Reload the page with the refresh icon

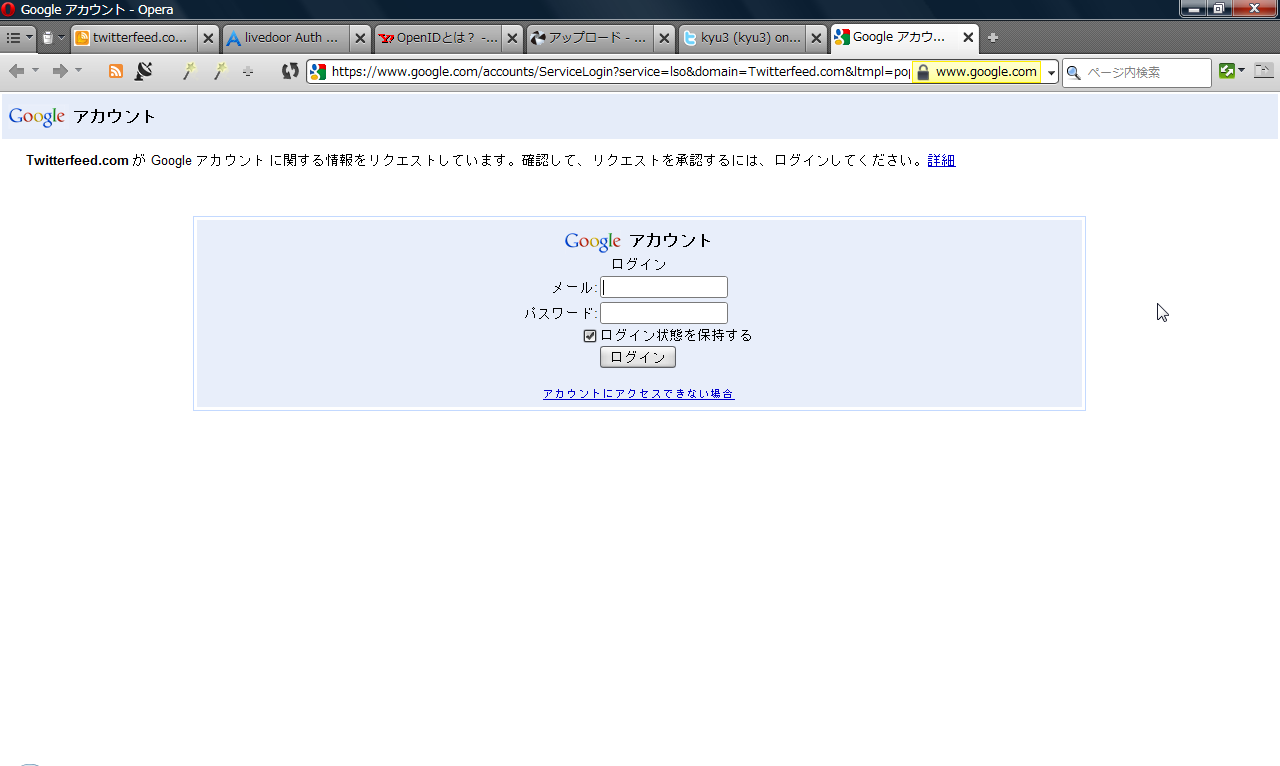point(290,71)
